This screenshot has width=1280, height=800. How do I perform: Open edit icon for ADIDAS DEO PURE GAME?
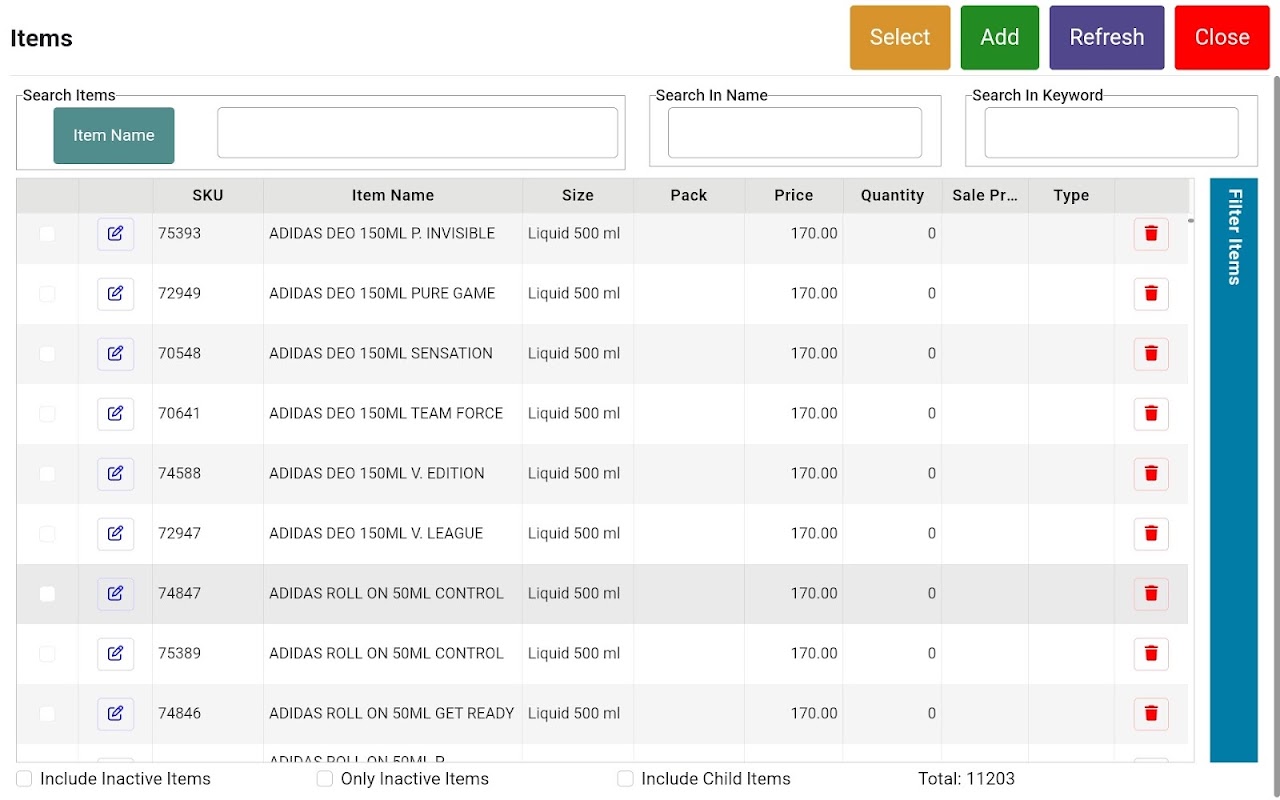pyautogui.click(x=115, y=294)
